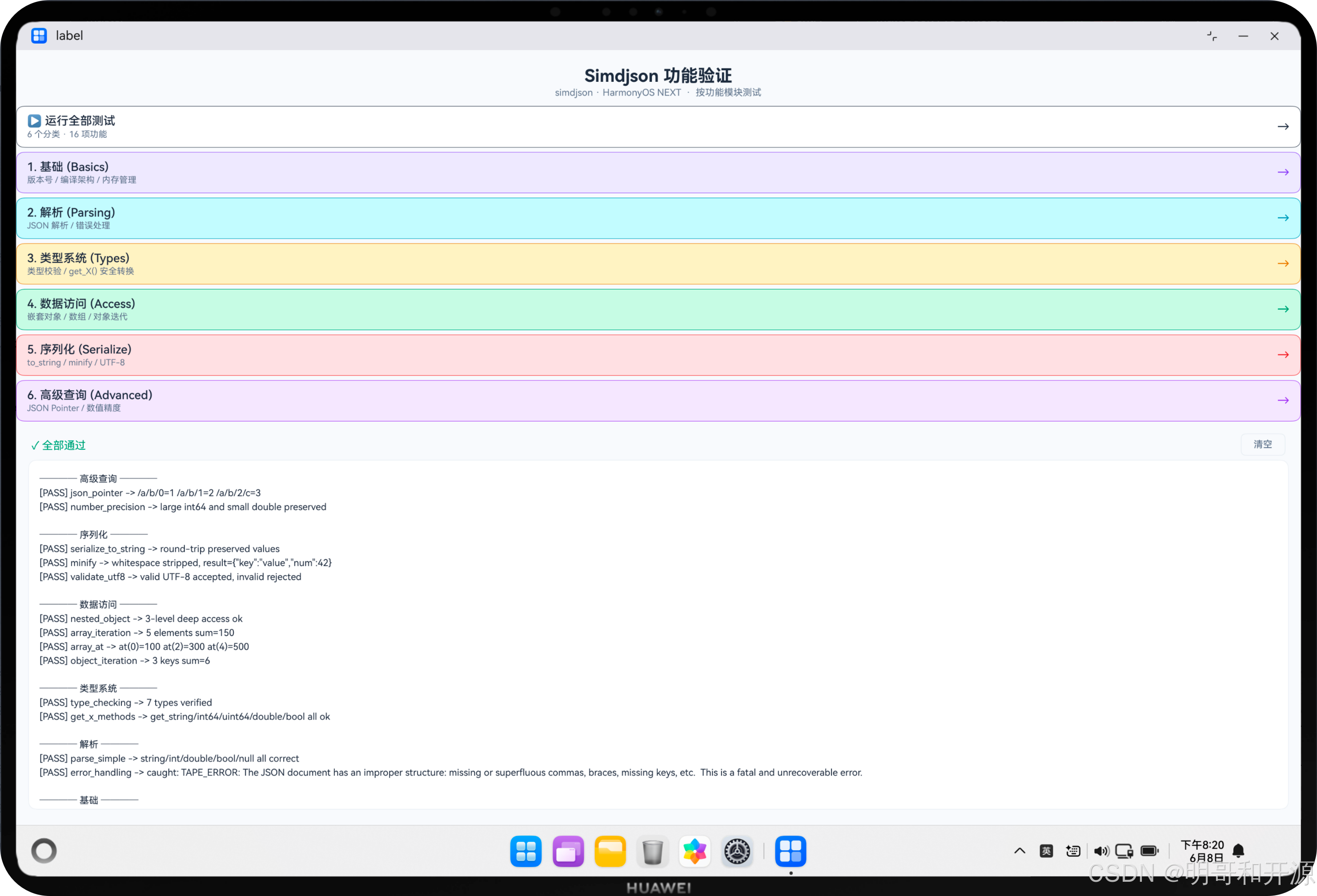Click the play icon beside 运行全部测试
The height and width of the screenshot is (896, 1317).
(34, 120)
